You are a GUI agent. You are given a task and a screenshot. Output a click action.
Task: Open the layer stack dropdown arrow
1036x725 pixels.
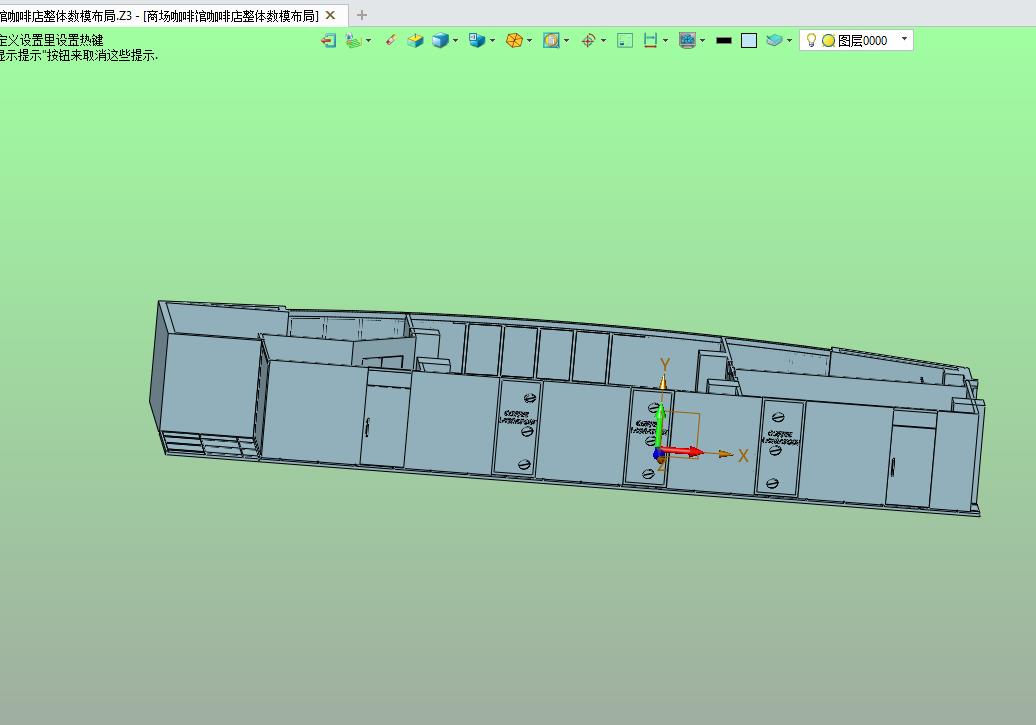point(790,41)
